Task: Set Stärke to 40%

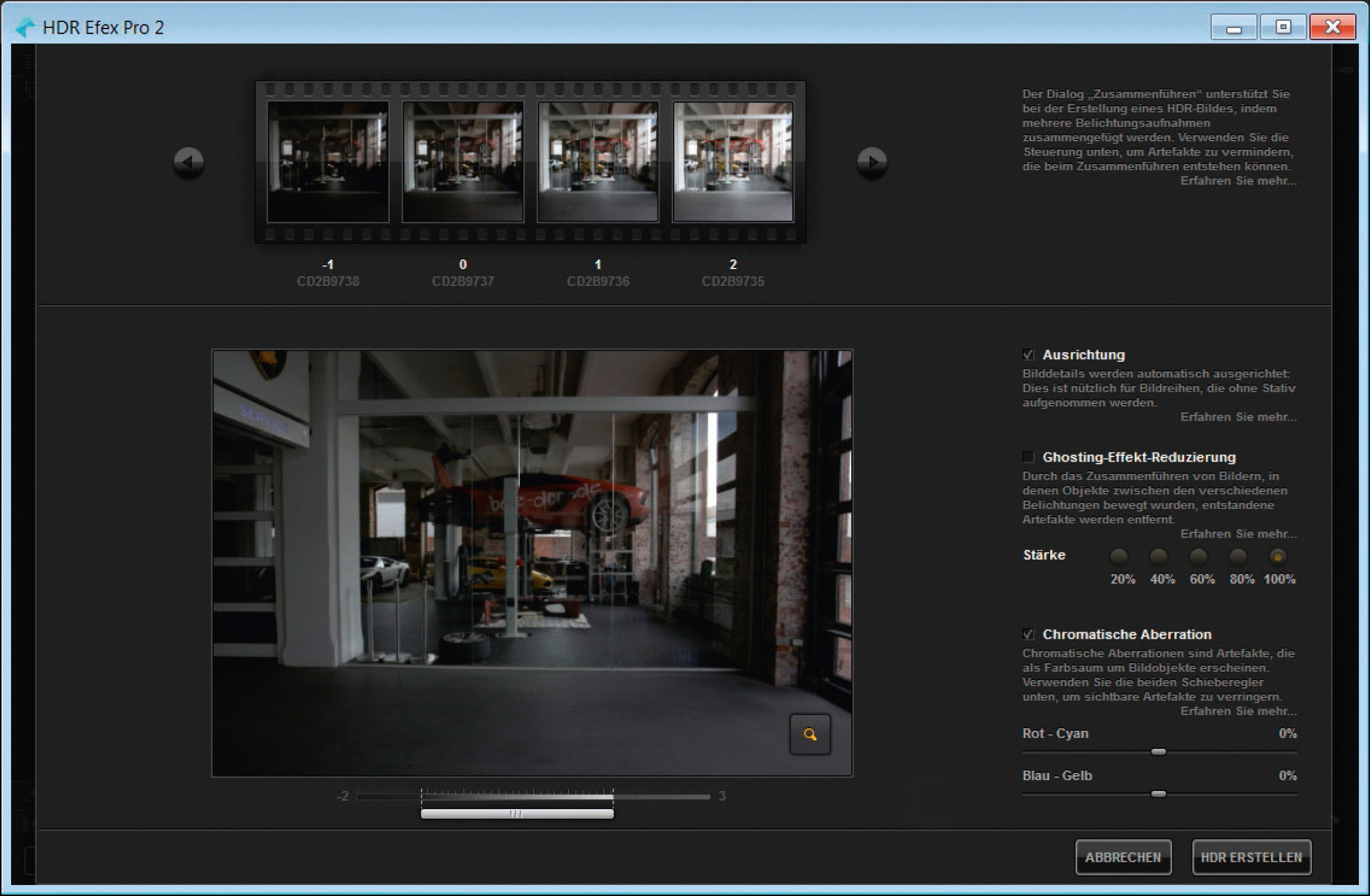Action: click(x=1159, y=556)
